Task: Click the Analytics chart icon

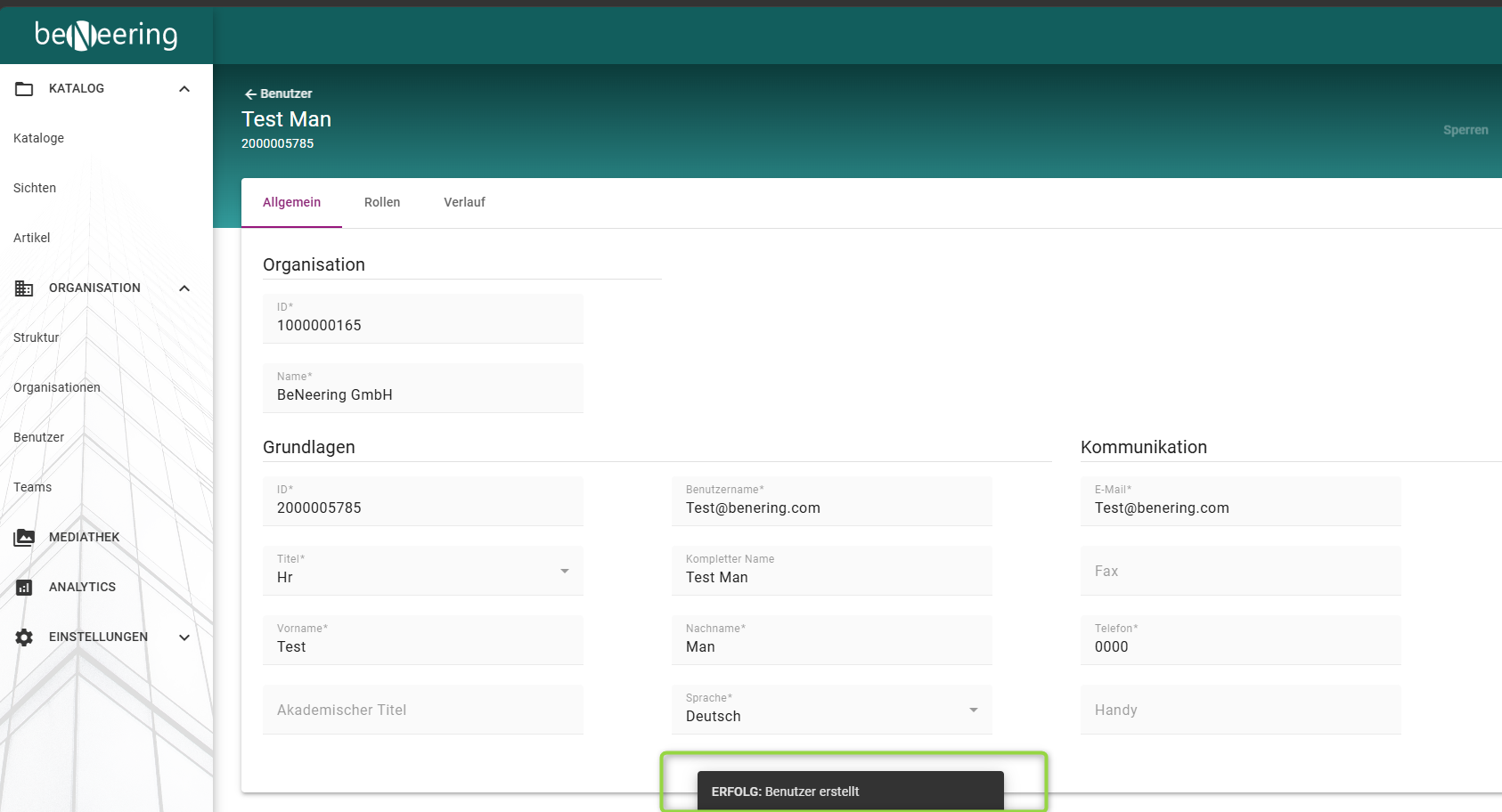Action: click(24, 588)
